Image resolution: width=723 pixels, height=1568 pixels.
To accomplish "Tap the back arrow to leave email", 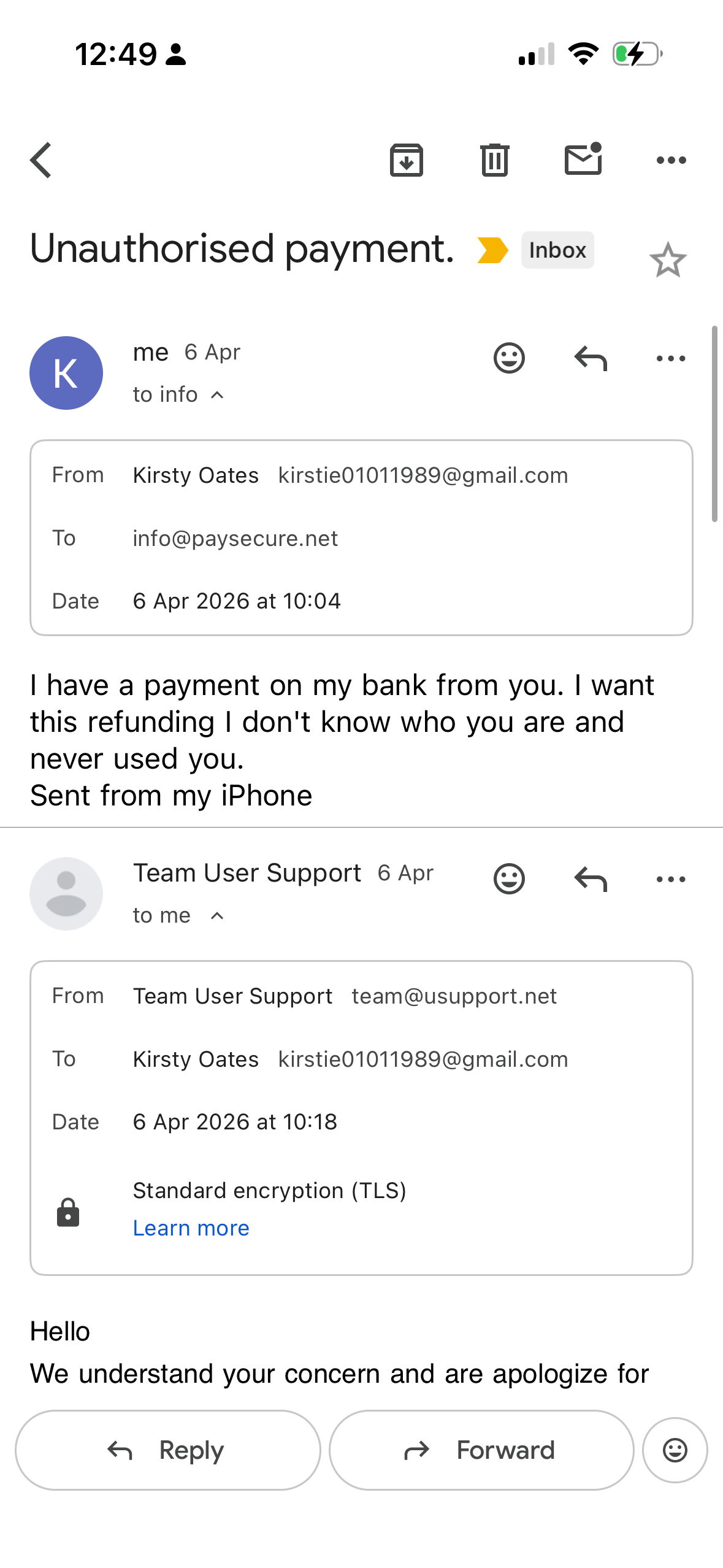I will (42, 160).
